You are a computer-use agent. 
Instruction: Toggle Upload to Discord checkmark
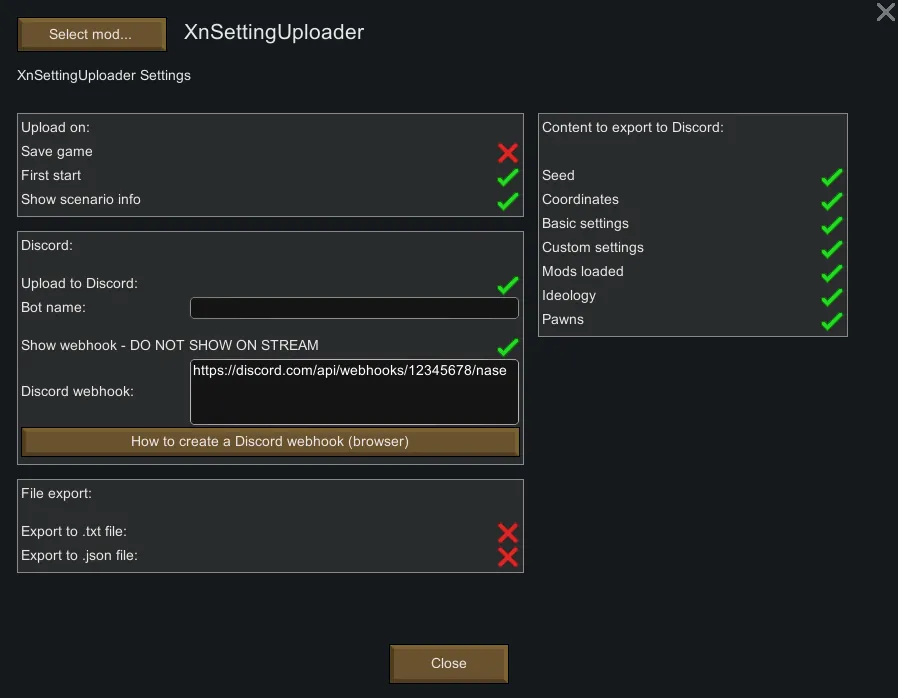tap(508, 285)
